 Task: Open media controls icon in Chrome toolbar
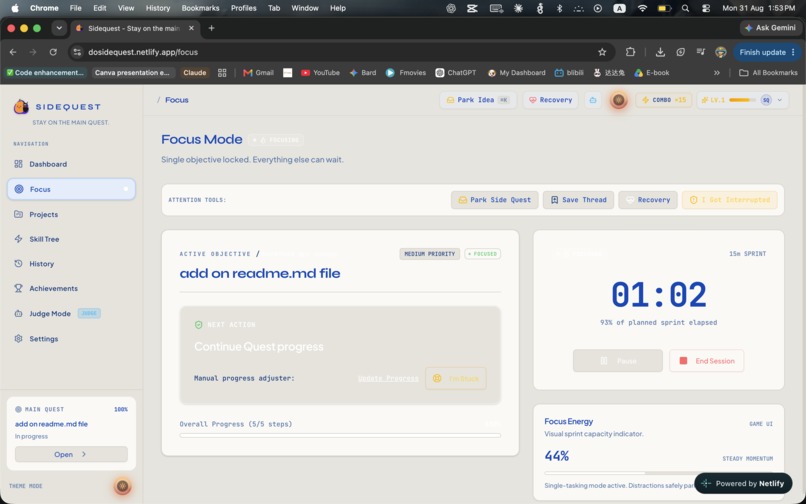point(701,52)
